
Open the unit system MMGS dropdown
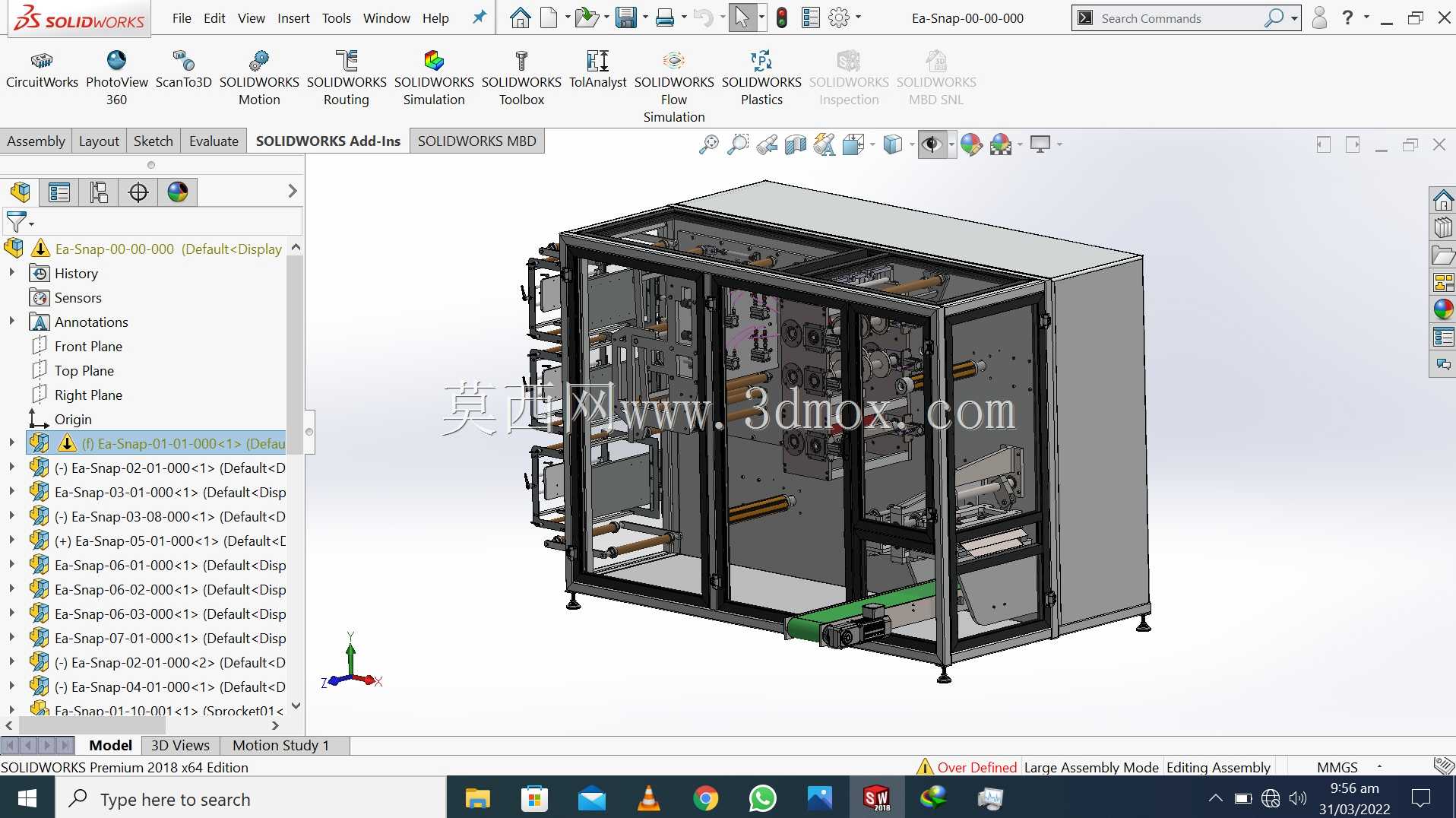[x=1379, y=767]
